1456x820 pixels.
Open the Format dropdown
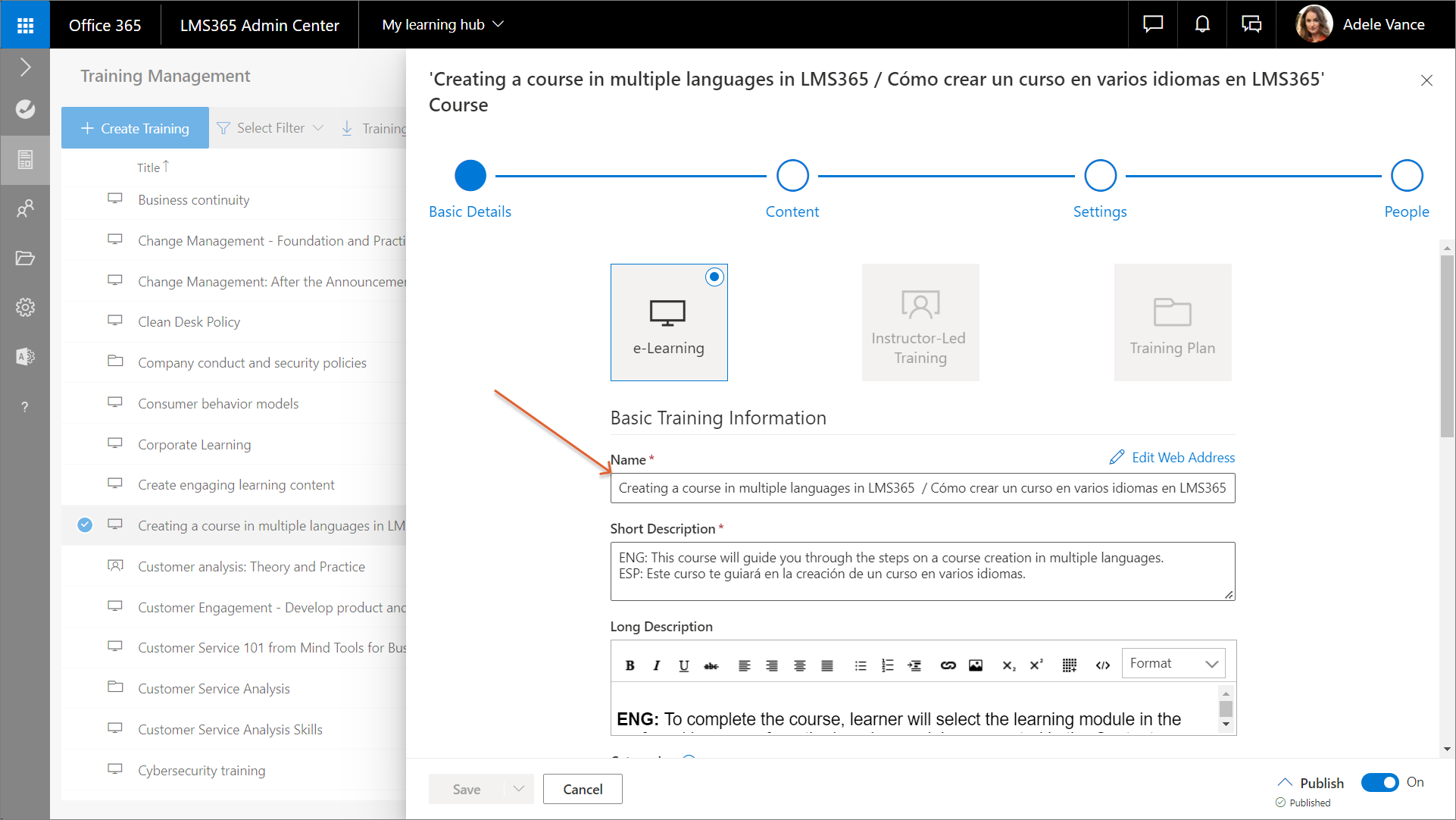point(1173,663)
